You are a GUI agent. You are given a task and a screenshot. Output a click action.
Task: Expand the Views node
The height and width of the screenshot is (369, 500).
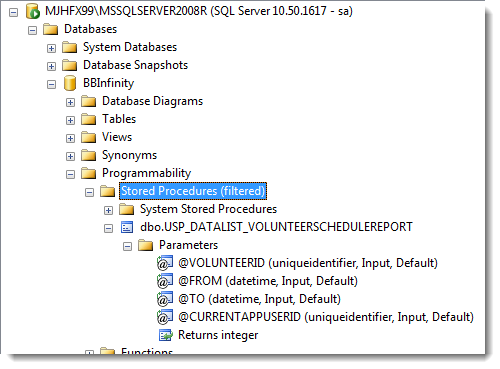click(70, 139)
